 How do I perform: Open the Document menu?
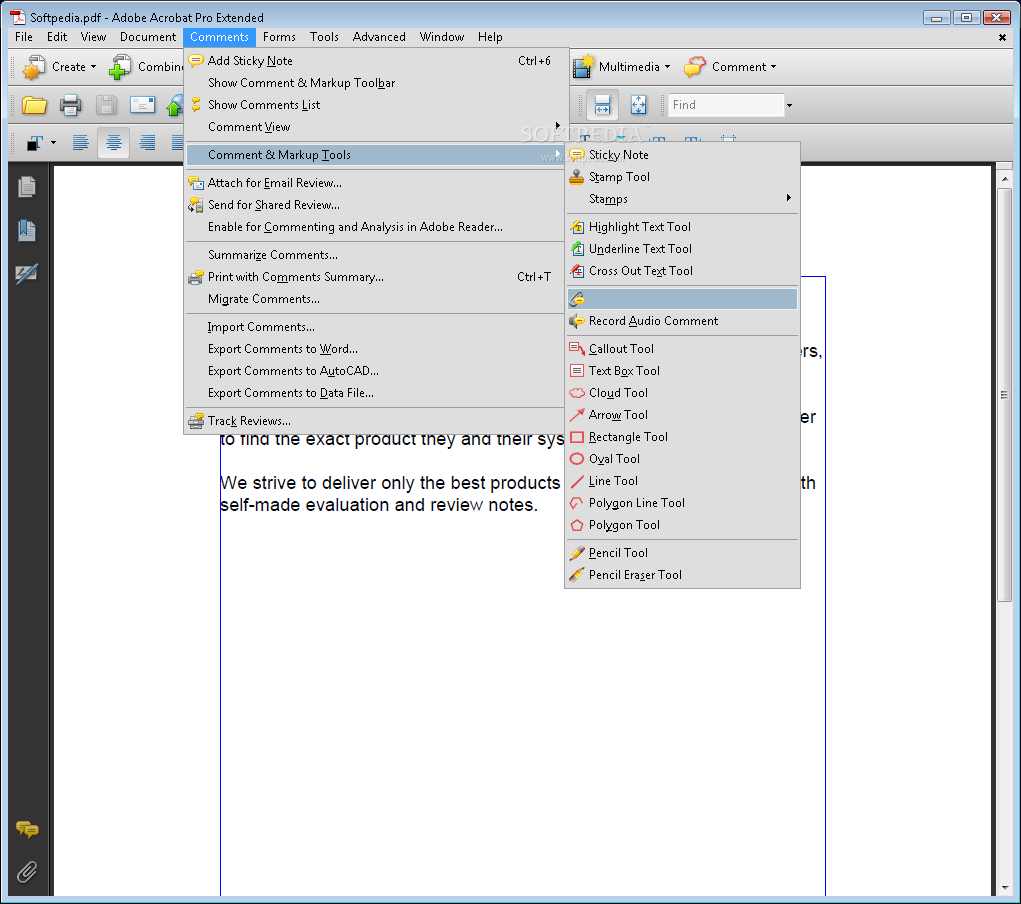[148, 37]
